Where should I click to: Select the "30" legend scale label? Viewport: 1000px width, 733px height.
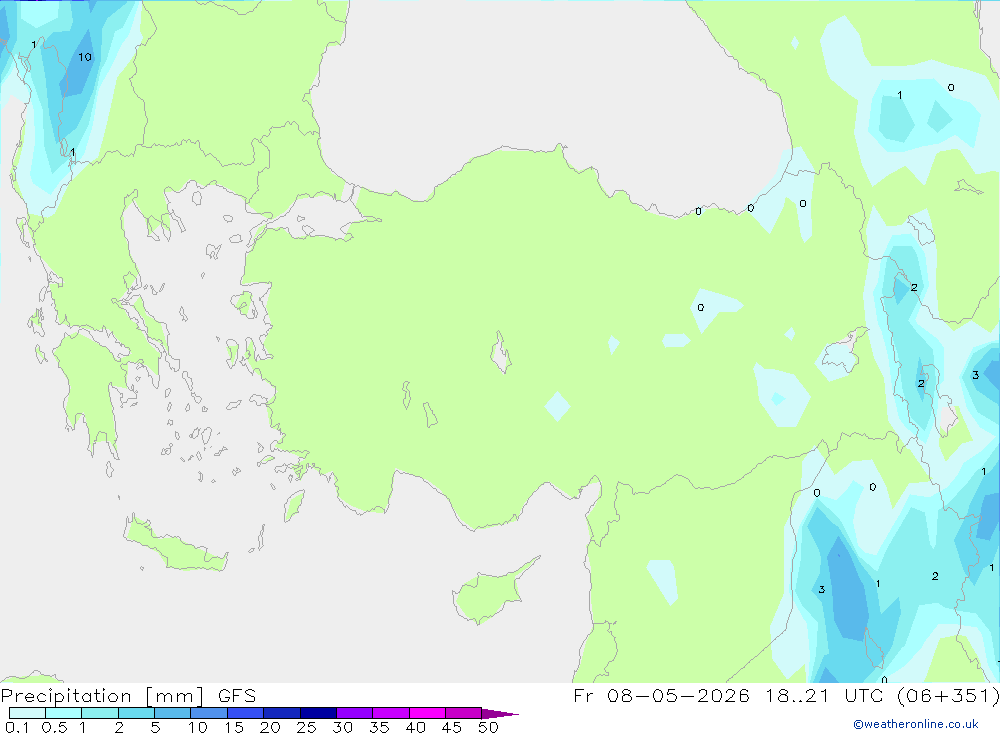[342, 727]
